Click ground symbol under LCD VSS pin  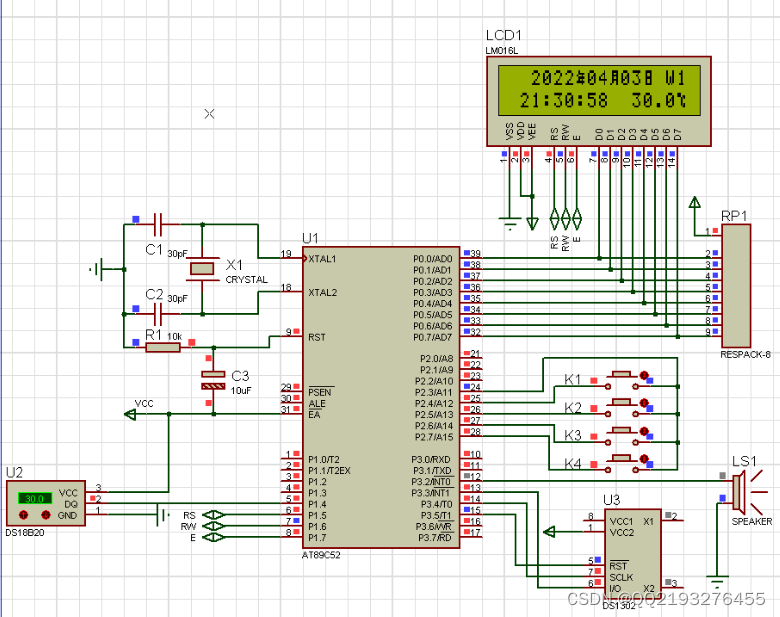[510, 223]
